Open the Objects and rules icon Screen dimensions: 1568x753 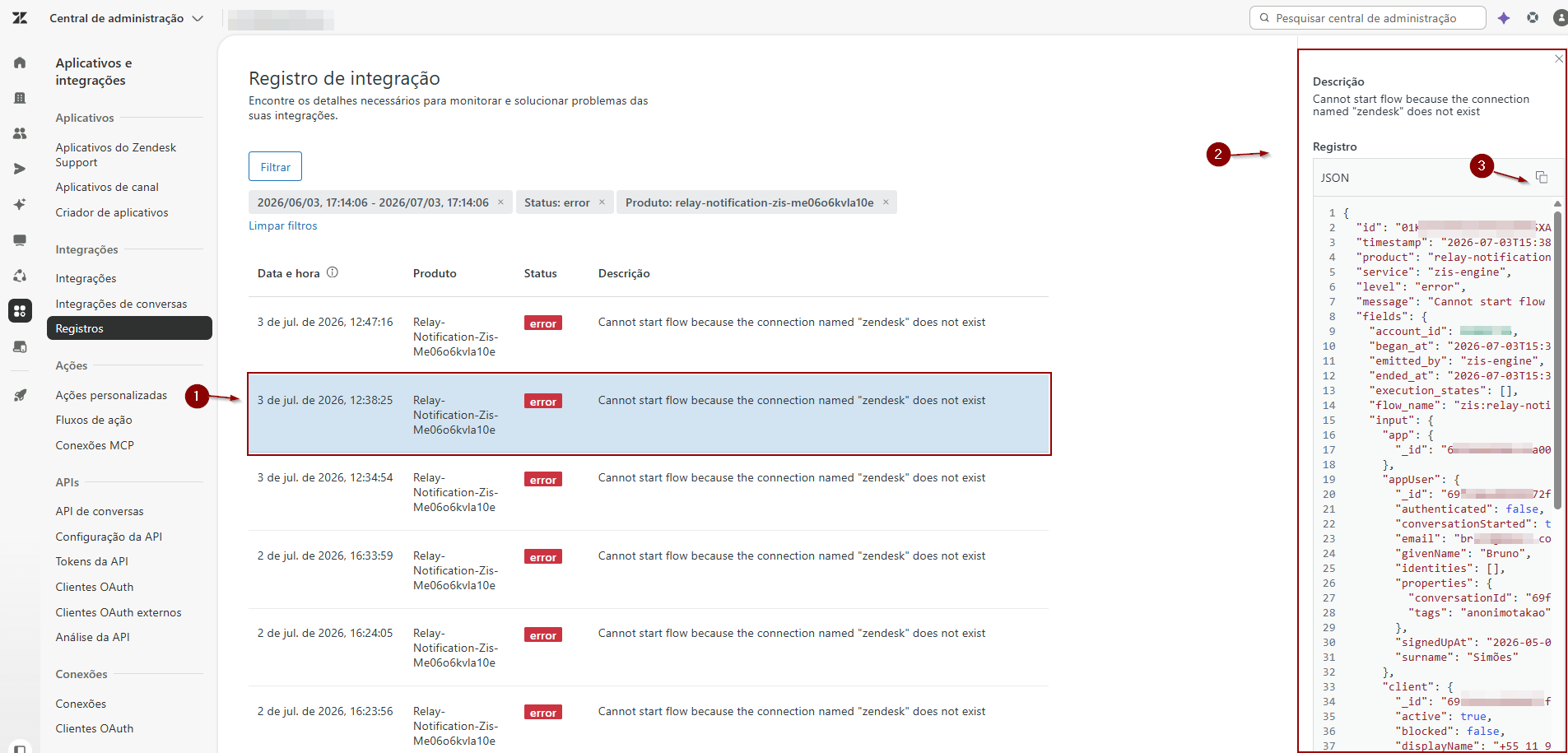pyautogui.click(x=20, y=276)
